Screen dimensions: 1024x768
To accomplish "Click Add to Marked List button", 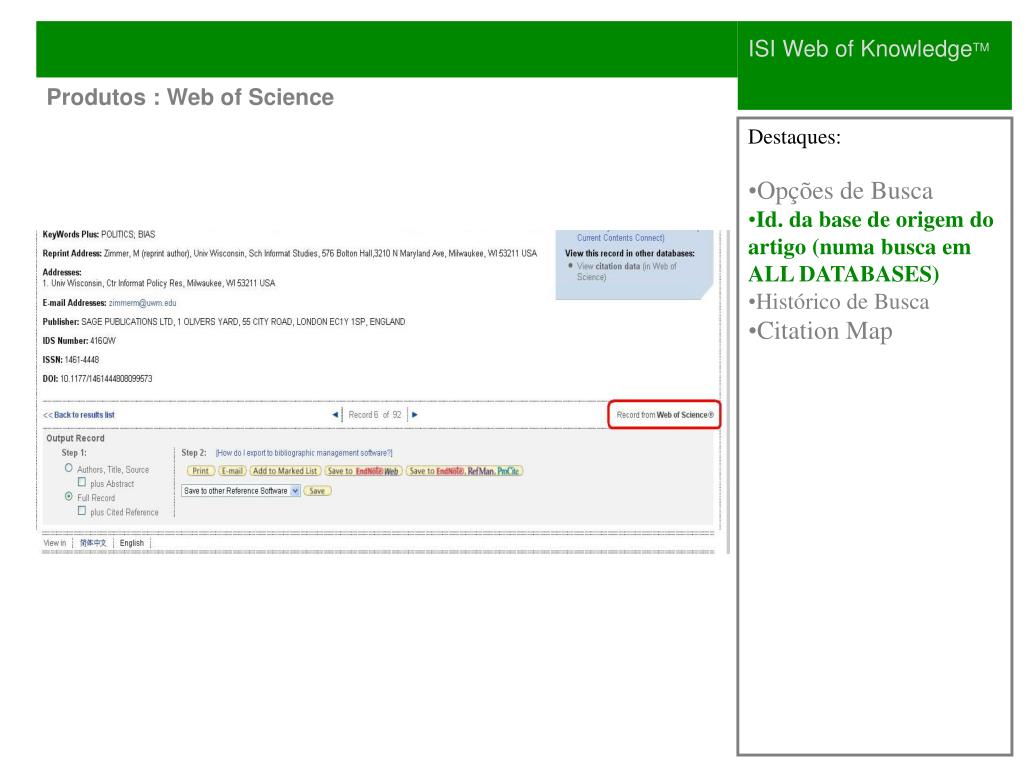I will [x=285, y=471].
